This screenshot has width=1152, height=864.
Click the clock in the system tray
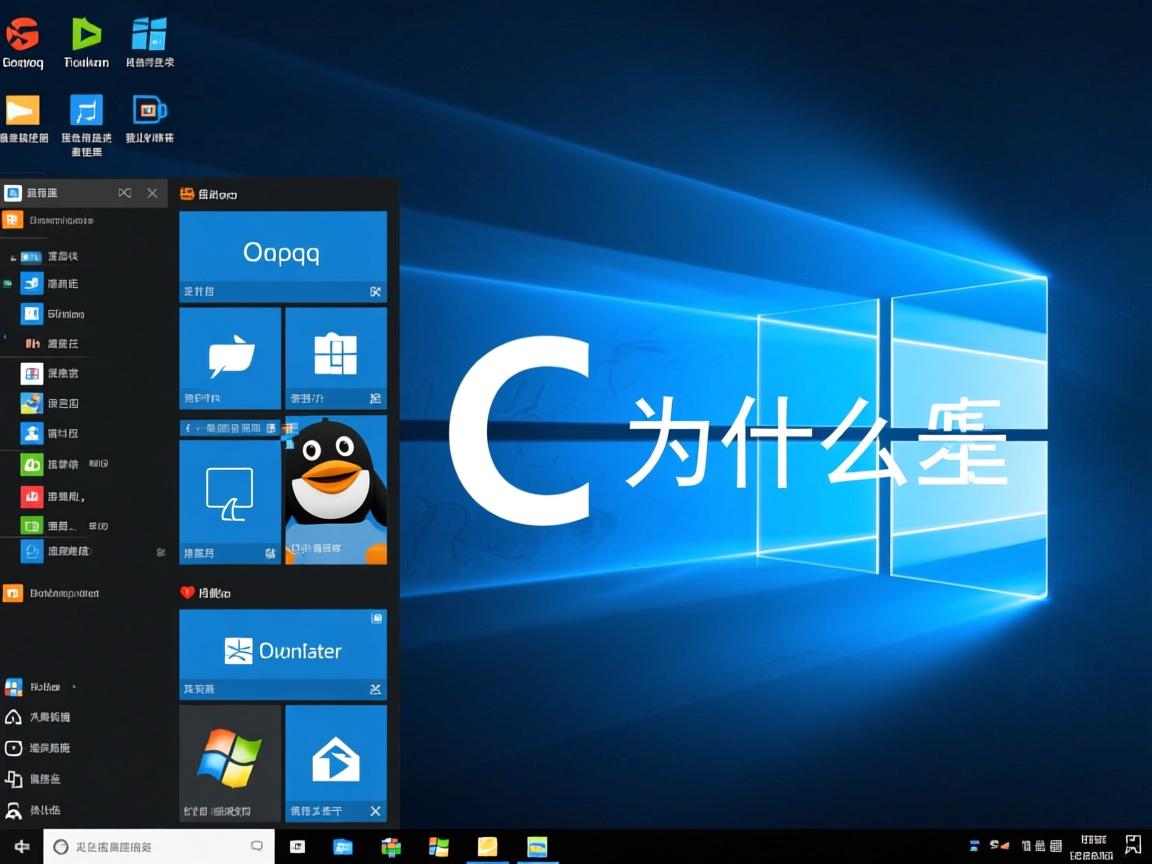[x=1090, y=845]
